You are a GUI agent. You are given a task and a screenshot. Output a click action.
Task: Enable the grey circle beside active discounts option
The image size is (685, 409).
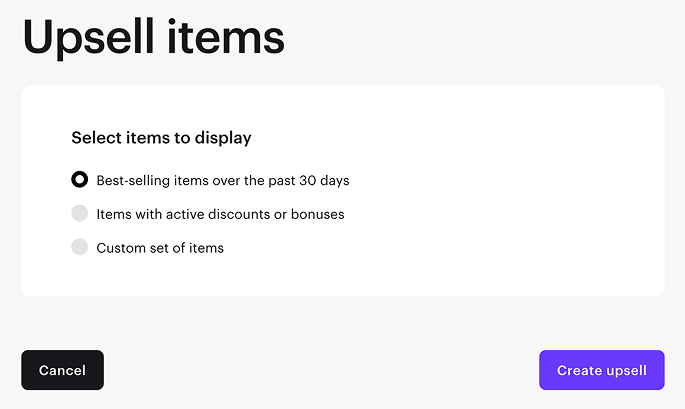click(80, 214)
